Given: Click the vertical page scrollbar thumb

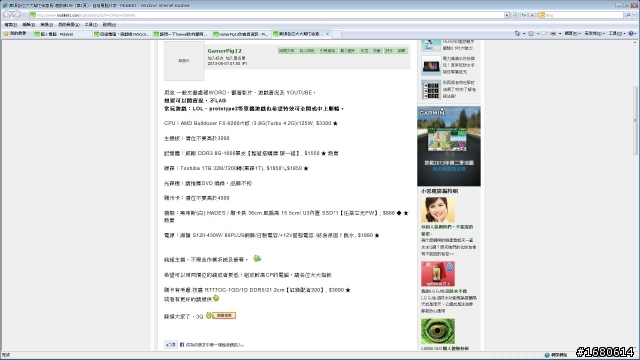Looking at the screenshot, I should (x=636, y=120).
